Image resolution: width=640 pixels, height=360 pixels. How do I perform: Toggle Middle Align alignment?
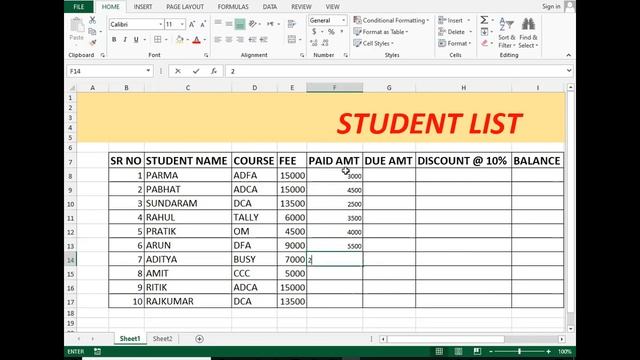(229, 24)
